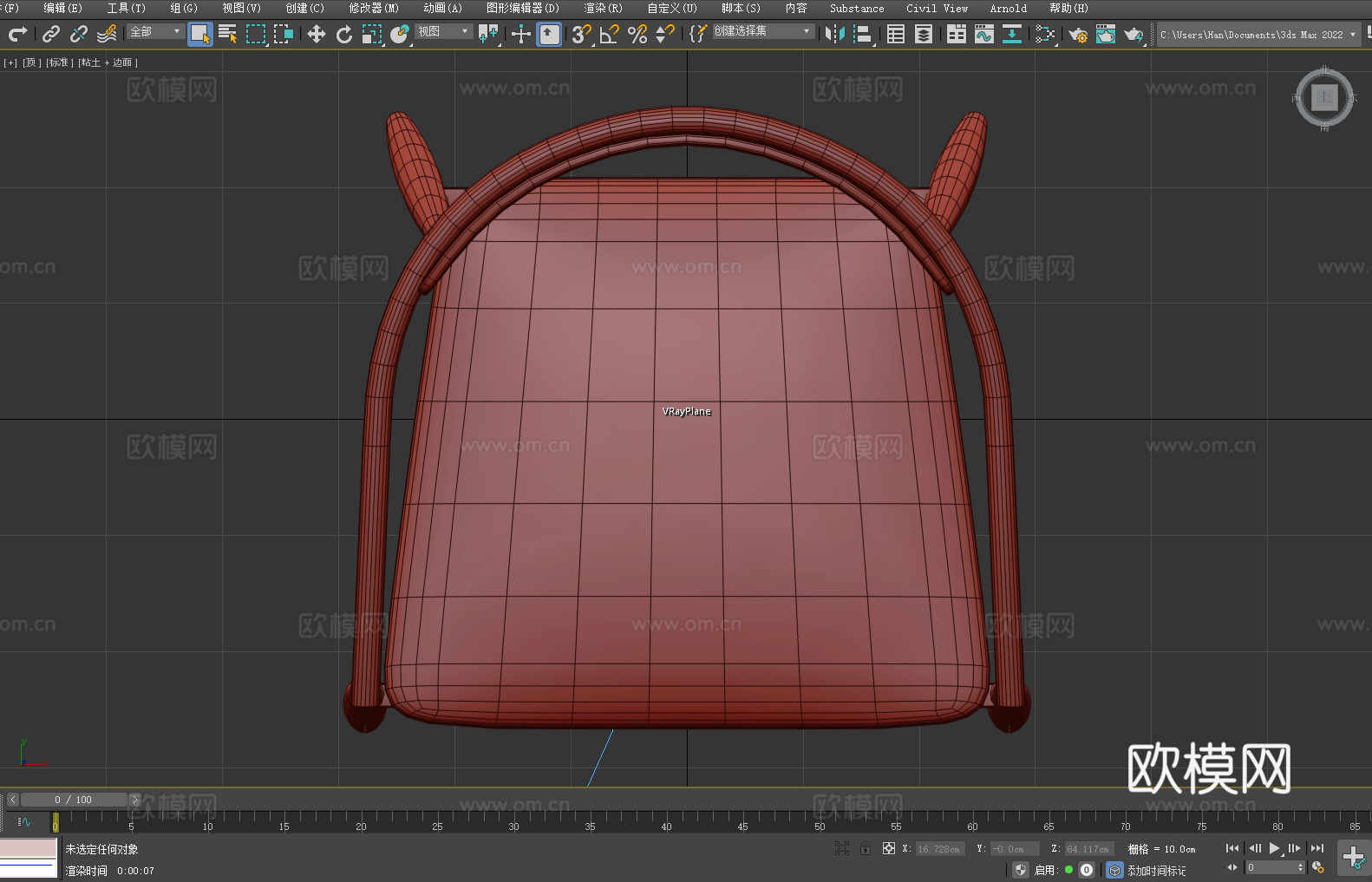Click the Mirror tool icon

tap(835, 34)
